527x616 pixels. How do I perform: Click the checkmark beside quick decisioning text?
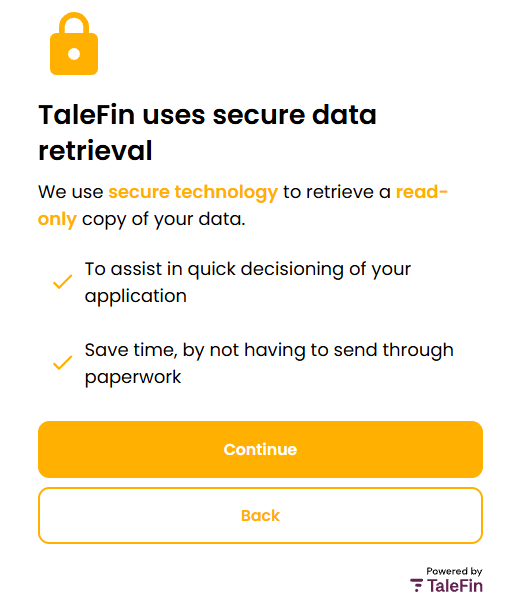(62, 282)
